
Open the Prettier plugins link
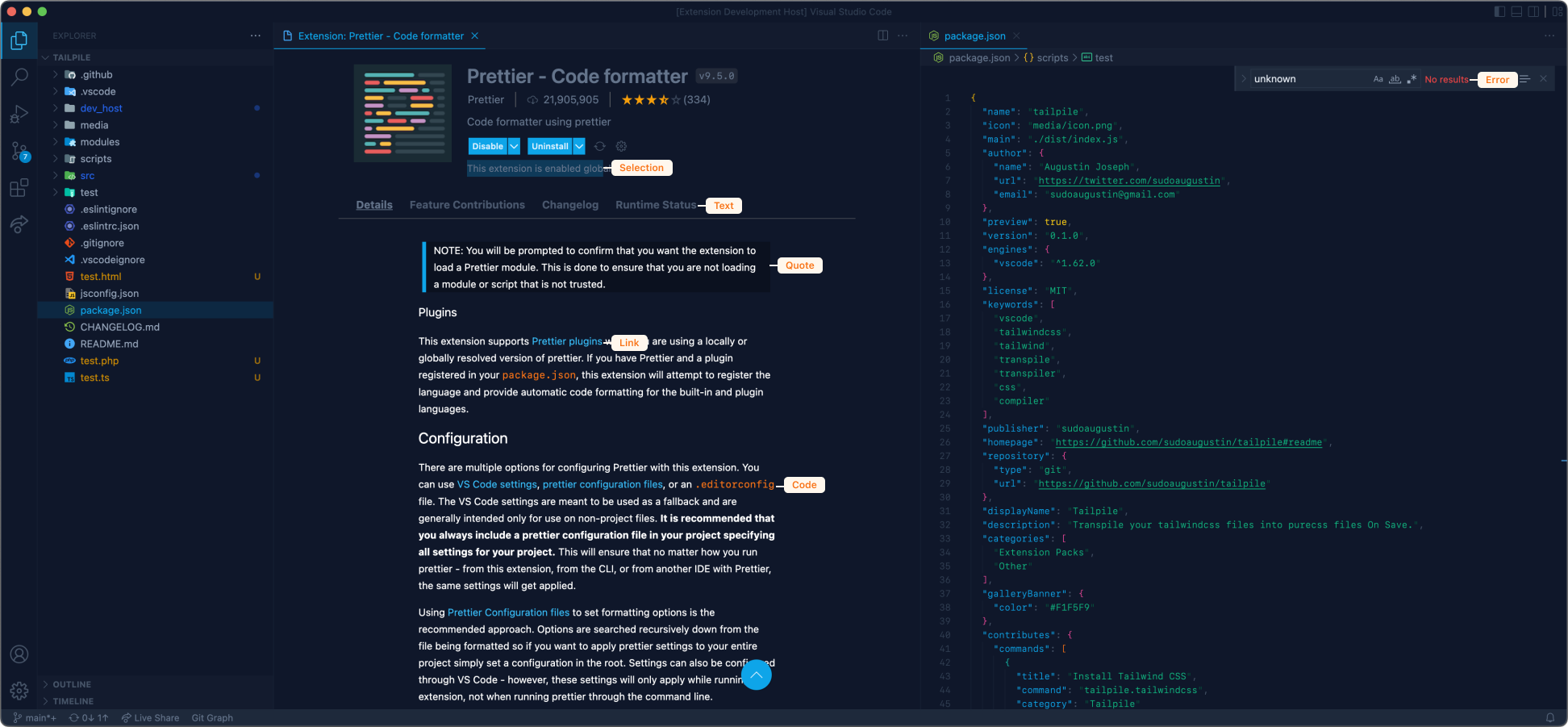point(567,341)
